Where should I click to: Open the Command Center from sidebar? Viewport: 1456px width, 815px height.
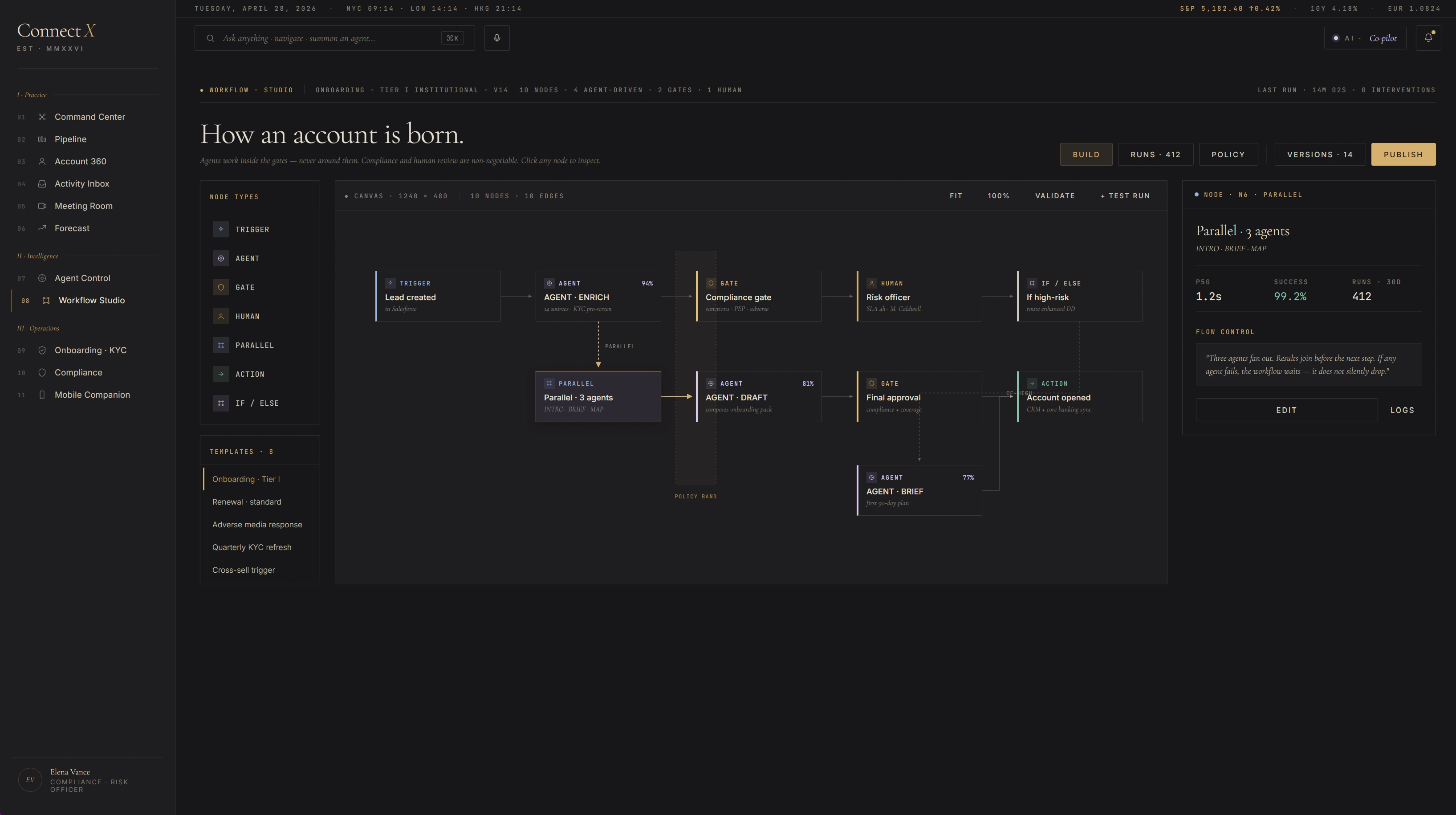click(x=89, y=116)
